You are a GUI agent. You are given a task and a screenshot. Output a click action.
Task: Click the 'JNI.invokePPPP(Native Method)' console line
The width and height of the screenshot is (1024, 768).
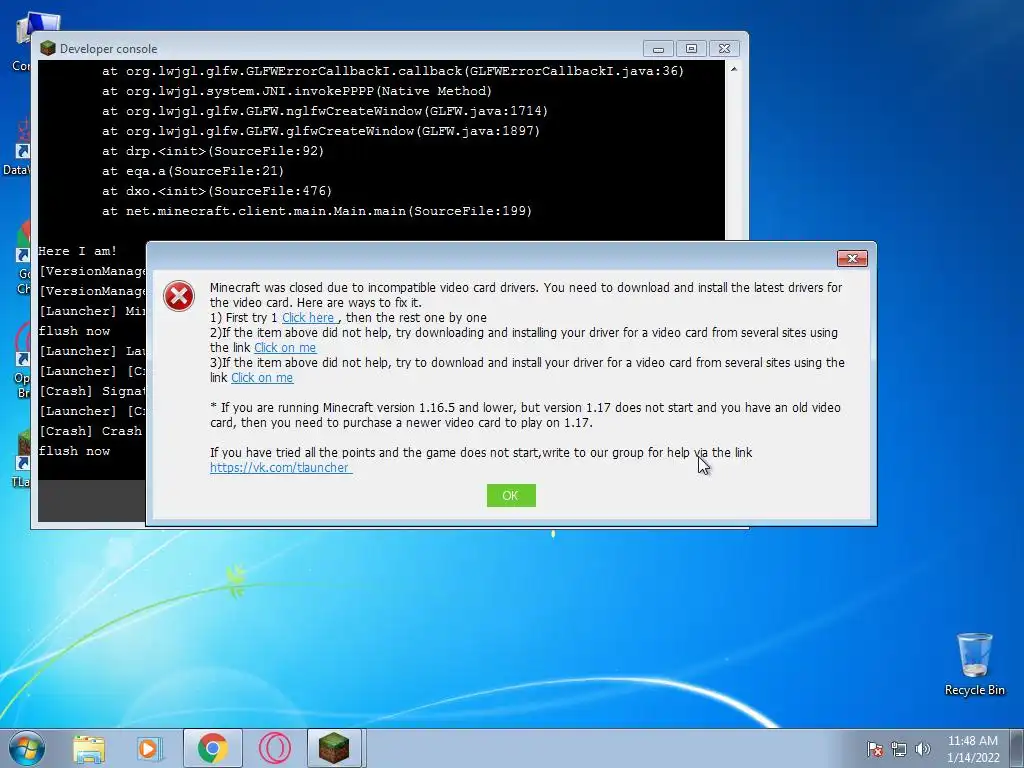point(296,91)
